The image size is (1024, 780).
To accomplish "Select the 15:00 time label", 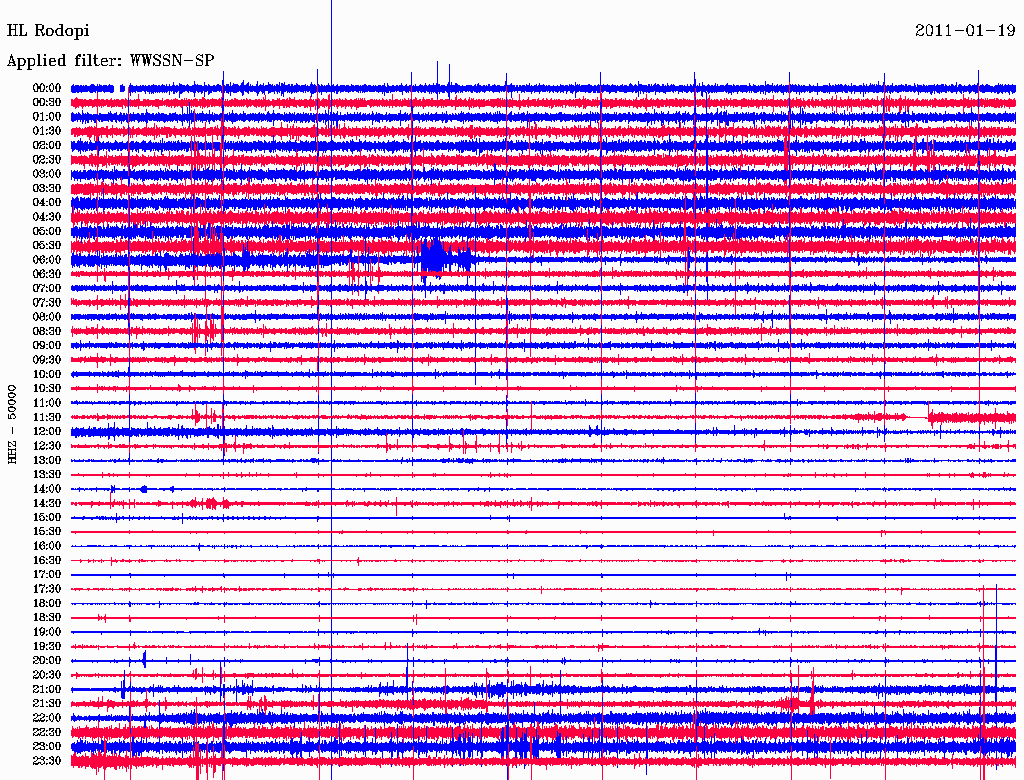I will coord(47,517).
